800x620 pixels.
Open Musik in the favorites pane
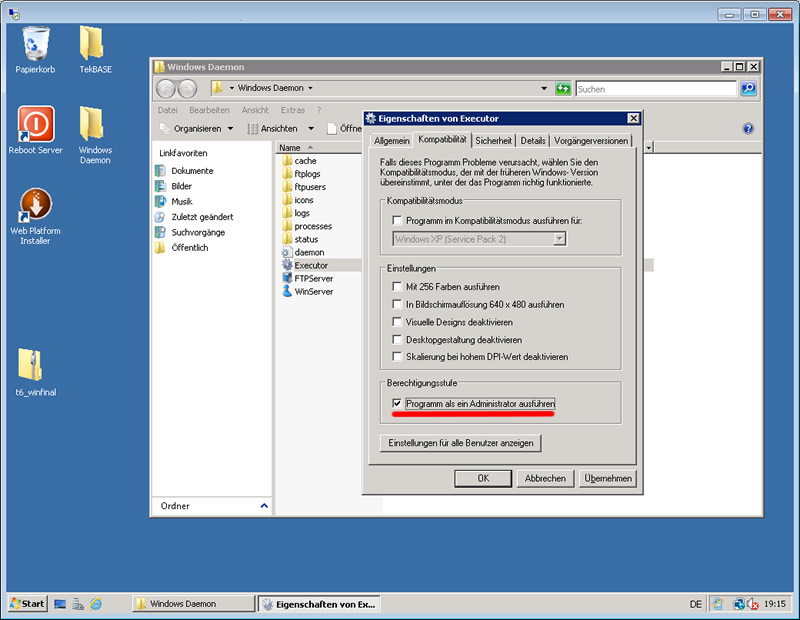[173, 202]
